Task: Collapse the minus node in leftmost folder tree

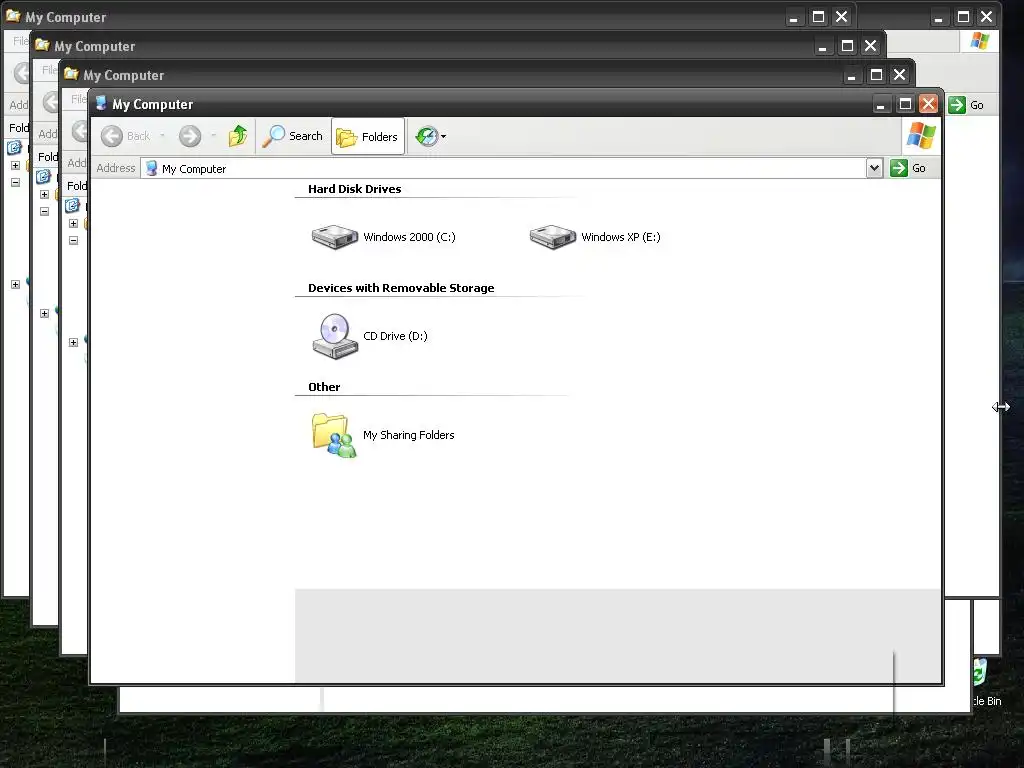Action: [15, 182]
